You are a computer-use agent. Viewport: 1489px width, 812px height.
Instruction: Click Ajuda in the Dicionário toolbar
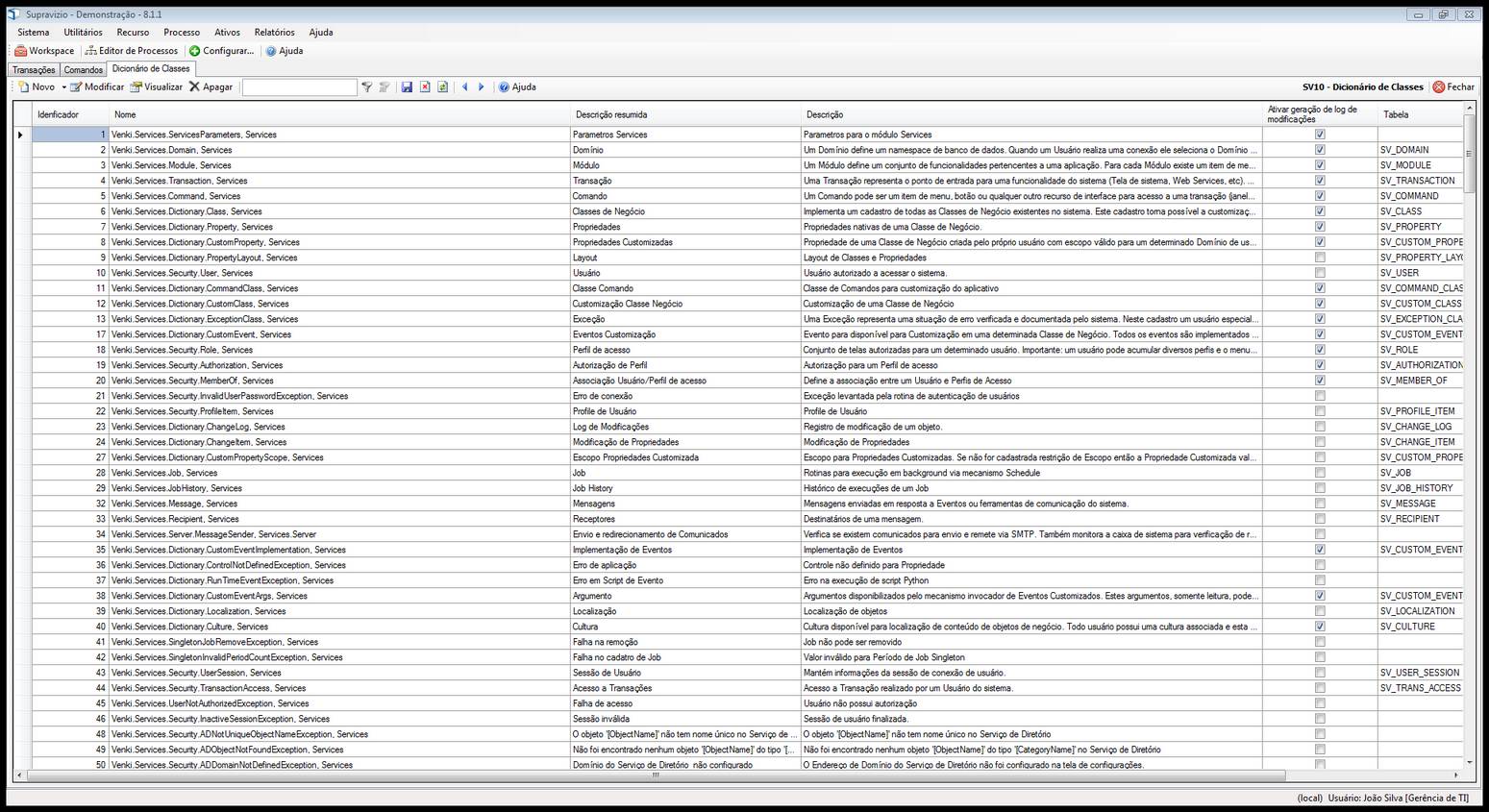coord(517,87)
